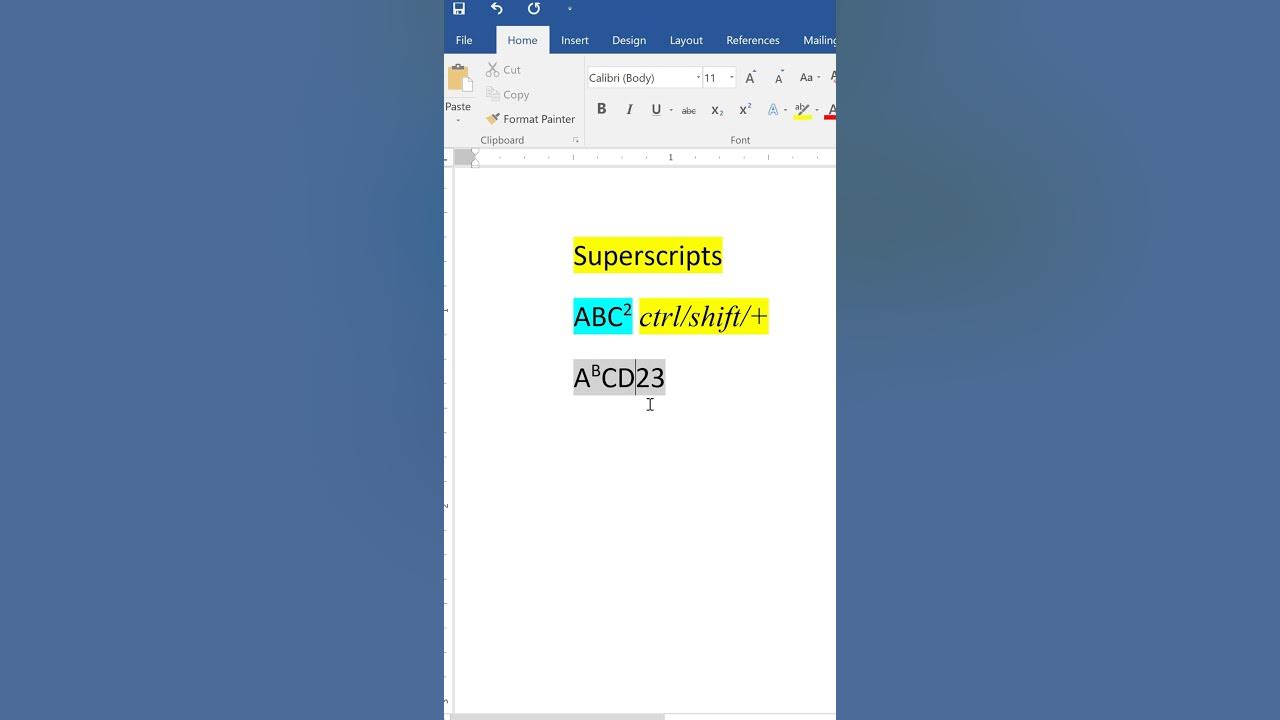
Task: Expand the font name dropdown arrow
Action: pyautogui.click(x=698, y=78)
